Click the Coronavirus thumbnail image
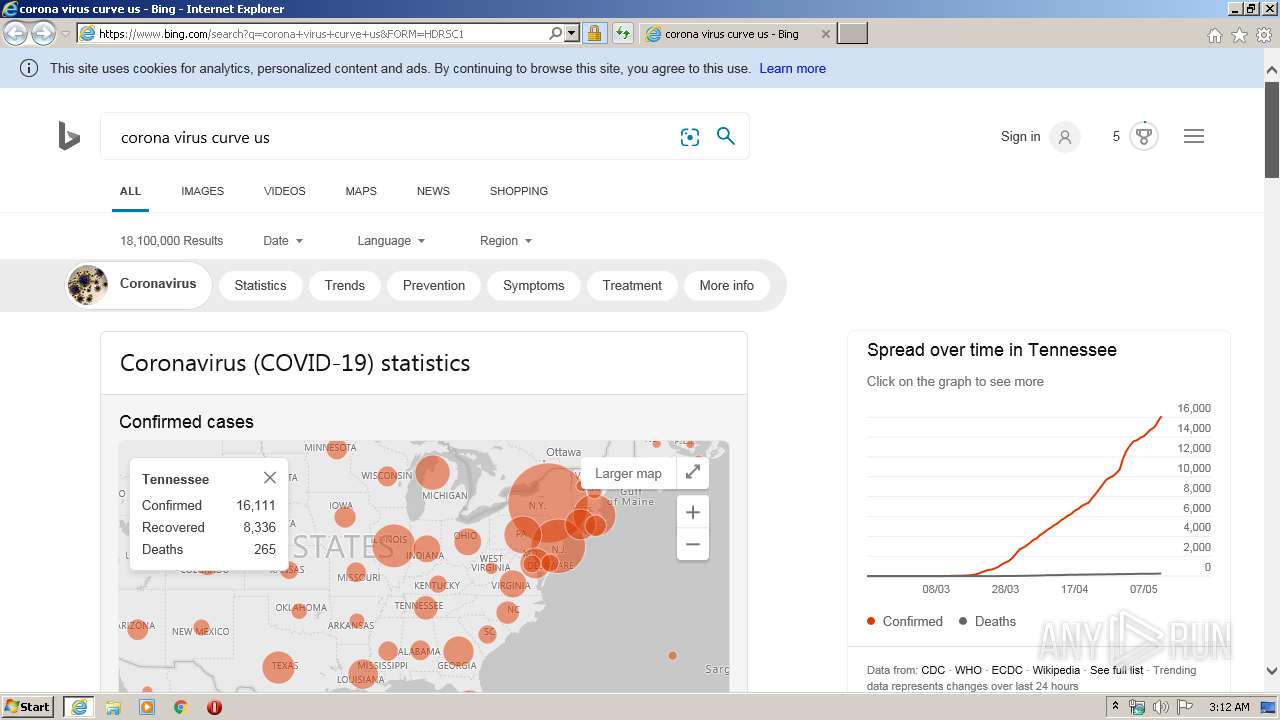Viewport: 1280px width, 720px height. (x=88, y=285)
